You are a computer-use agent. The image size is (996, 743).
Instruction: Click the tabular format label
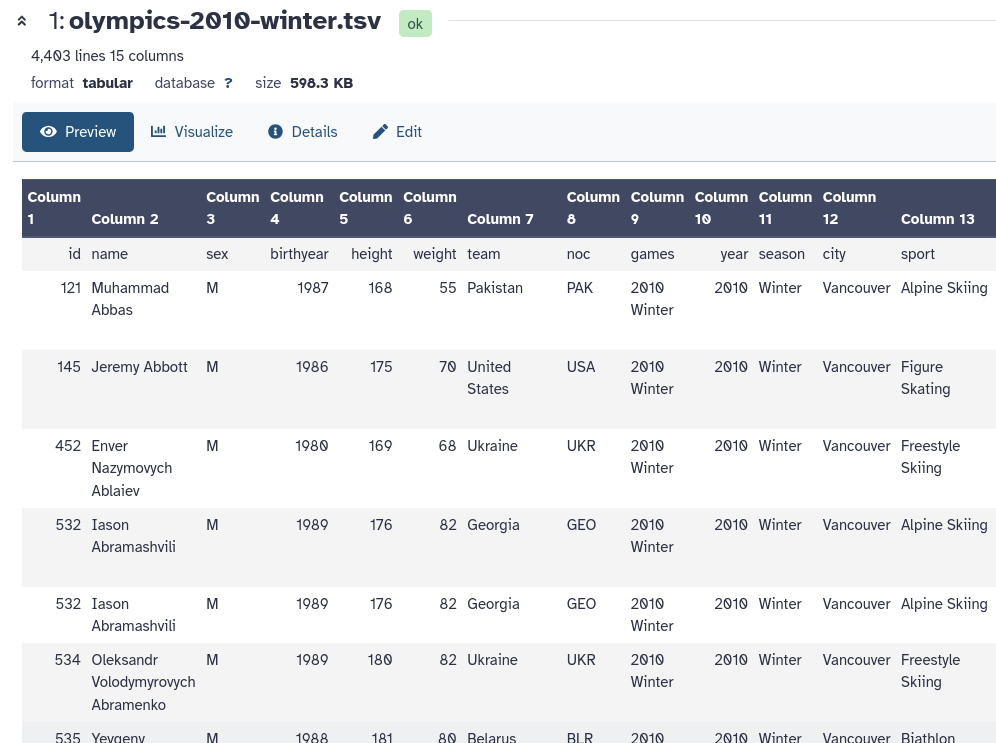click(108, 83)
